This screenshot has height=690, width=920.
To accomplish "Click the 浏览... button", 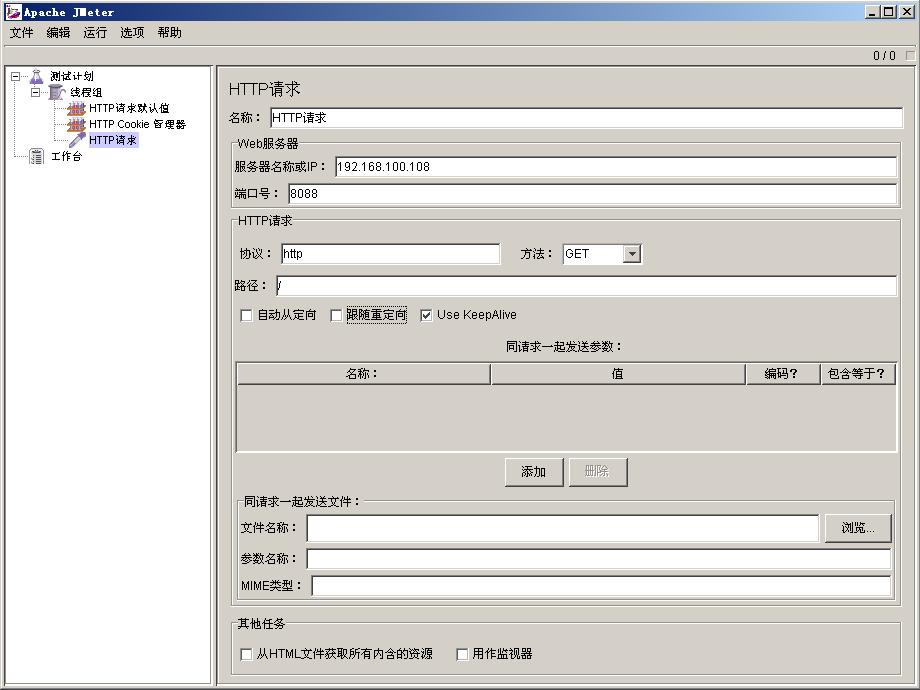I will [858, 528].
